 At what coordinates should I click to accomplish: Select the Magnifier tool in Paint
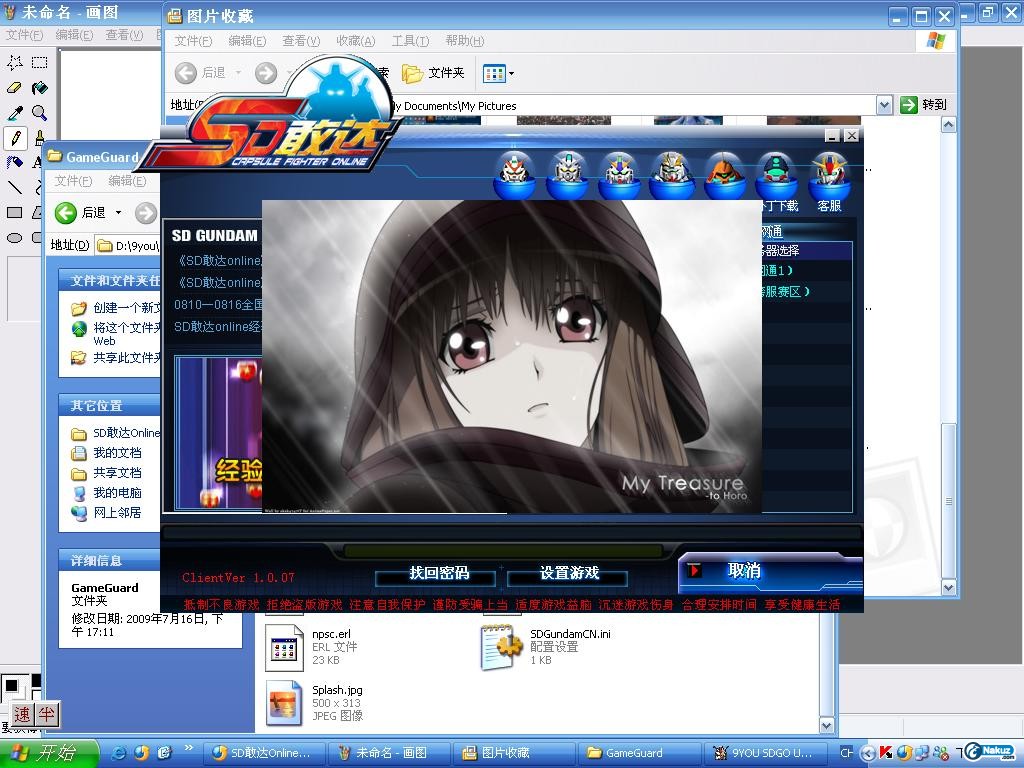[x=39, y=113]
